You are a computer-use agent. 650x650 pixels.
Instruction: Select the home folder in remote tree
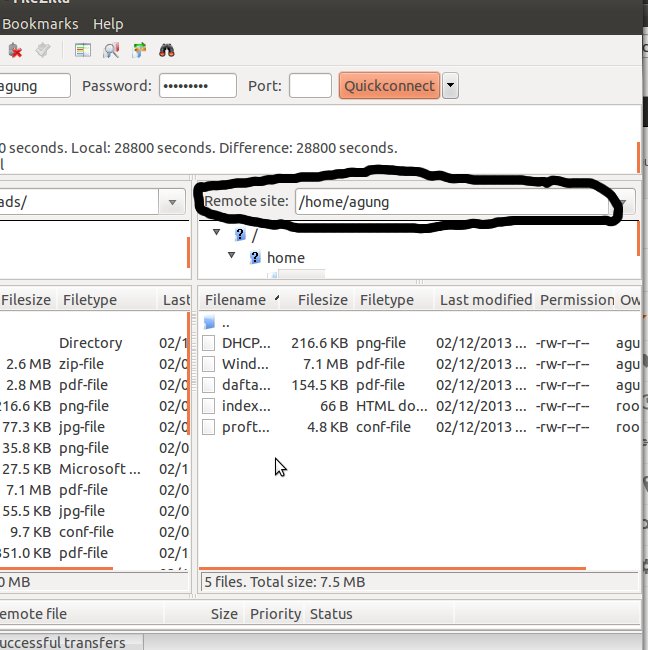[x=286, y=258]
